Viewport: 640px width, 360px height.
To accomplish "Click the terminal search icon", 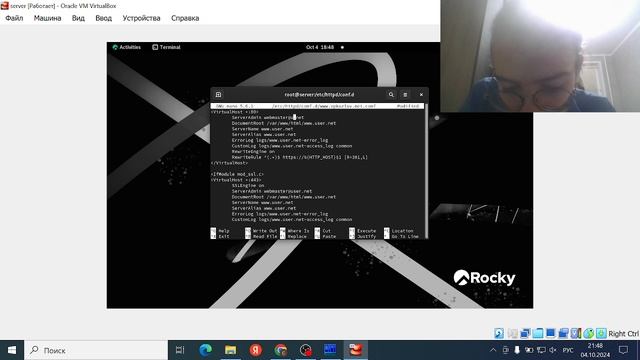I will (x=391, y=95).
